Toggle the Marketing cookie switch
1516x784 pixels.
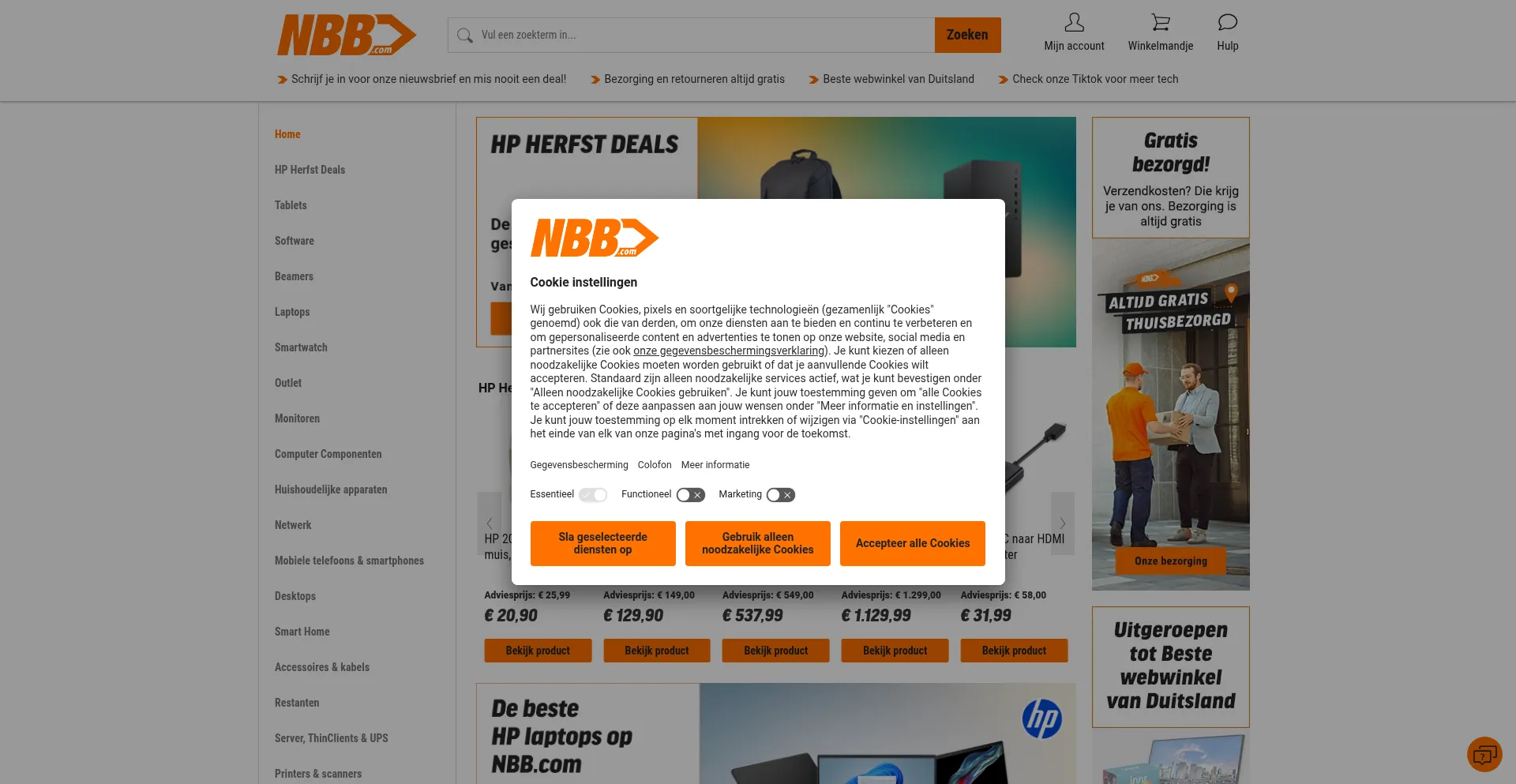[781, 495]
